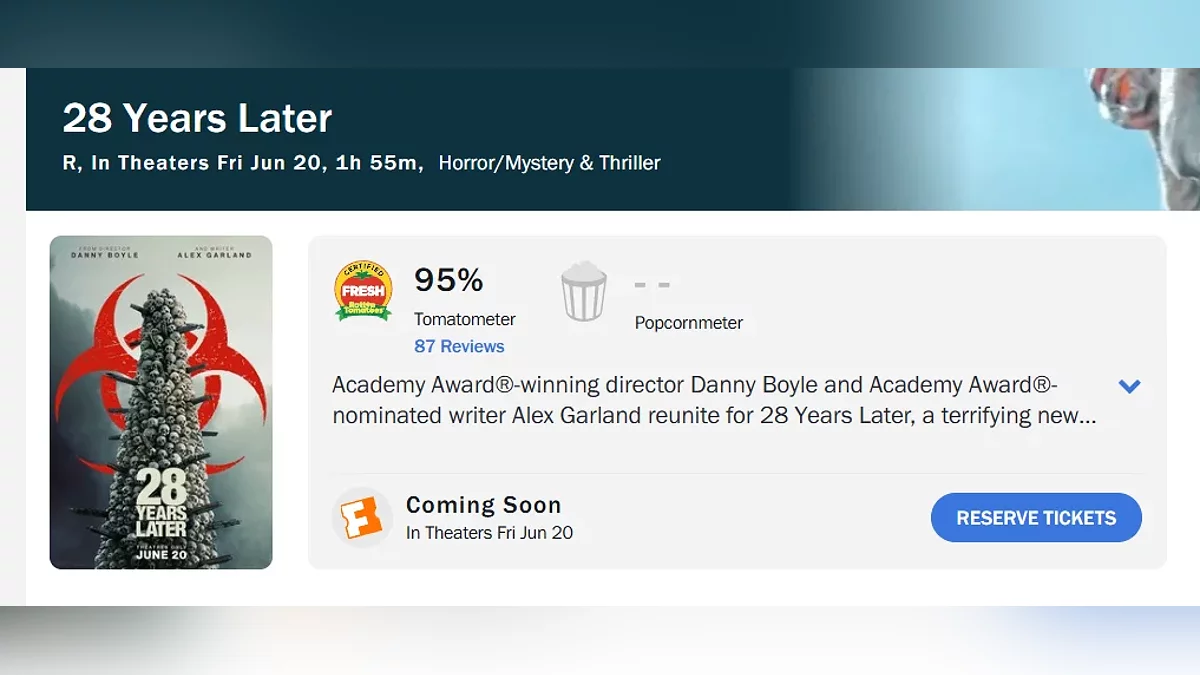Click the Danny Boyle synopsis paragraph

714,400
